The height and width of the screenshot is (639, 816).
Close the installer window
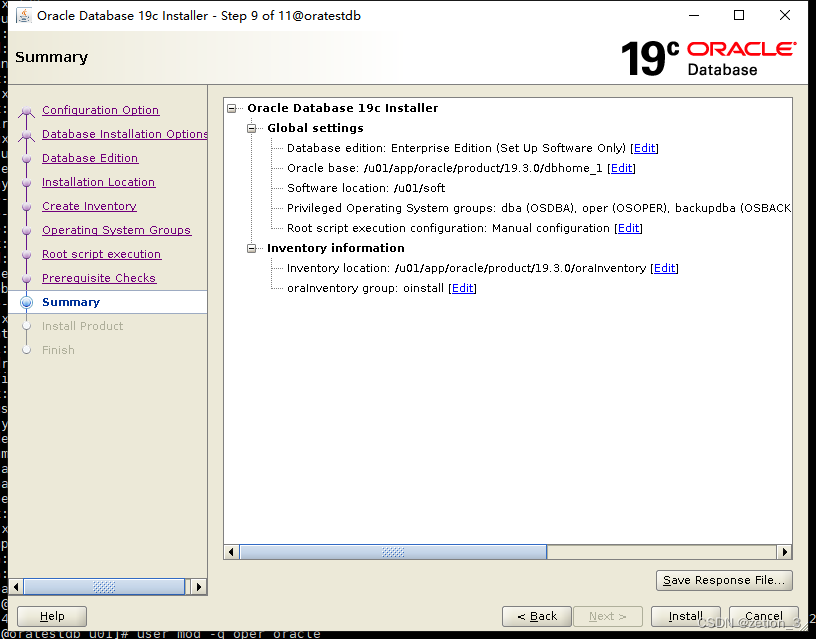click(785, 15)
